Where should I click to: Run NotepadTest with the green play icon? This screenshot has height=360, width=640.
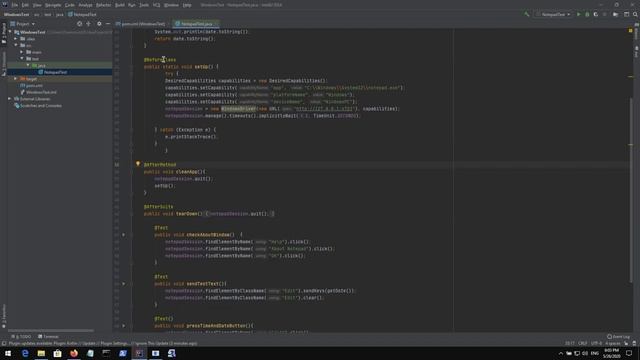tap(578, 14)
